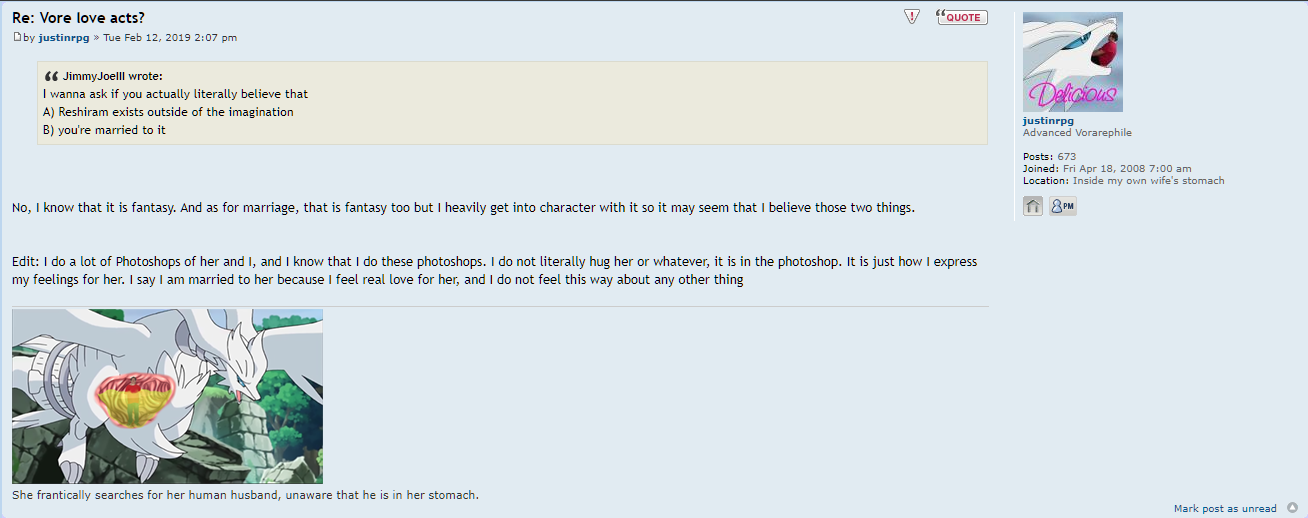Select the signature caption below the image
This screenshot has width=1308, height=518.
(x=245, y=495)
